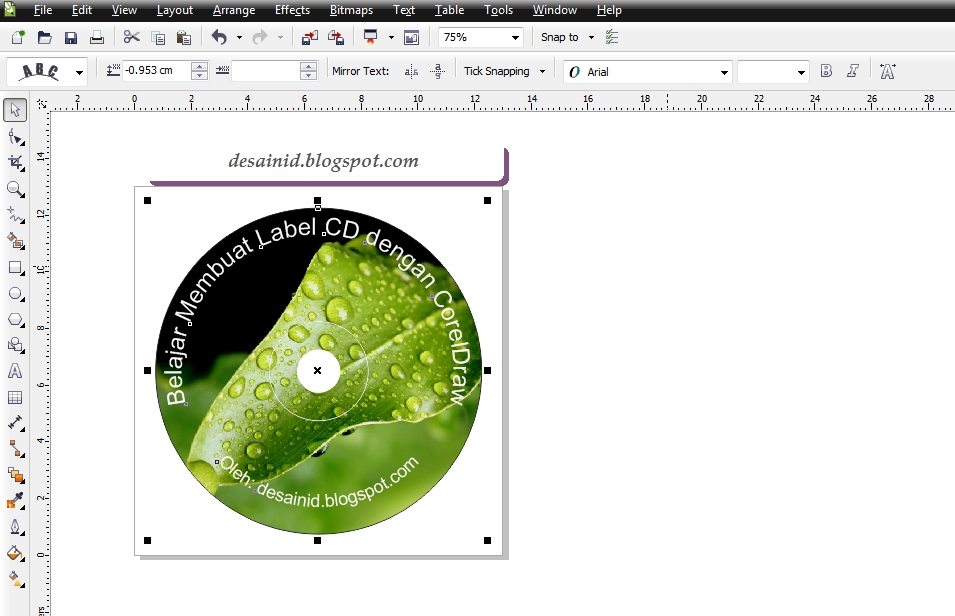
Task: Open the Edit menu
Action: click(x=82, y=10)
